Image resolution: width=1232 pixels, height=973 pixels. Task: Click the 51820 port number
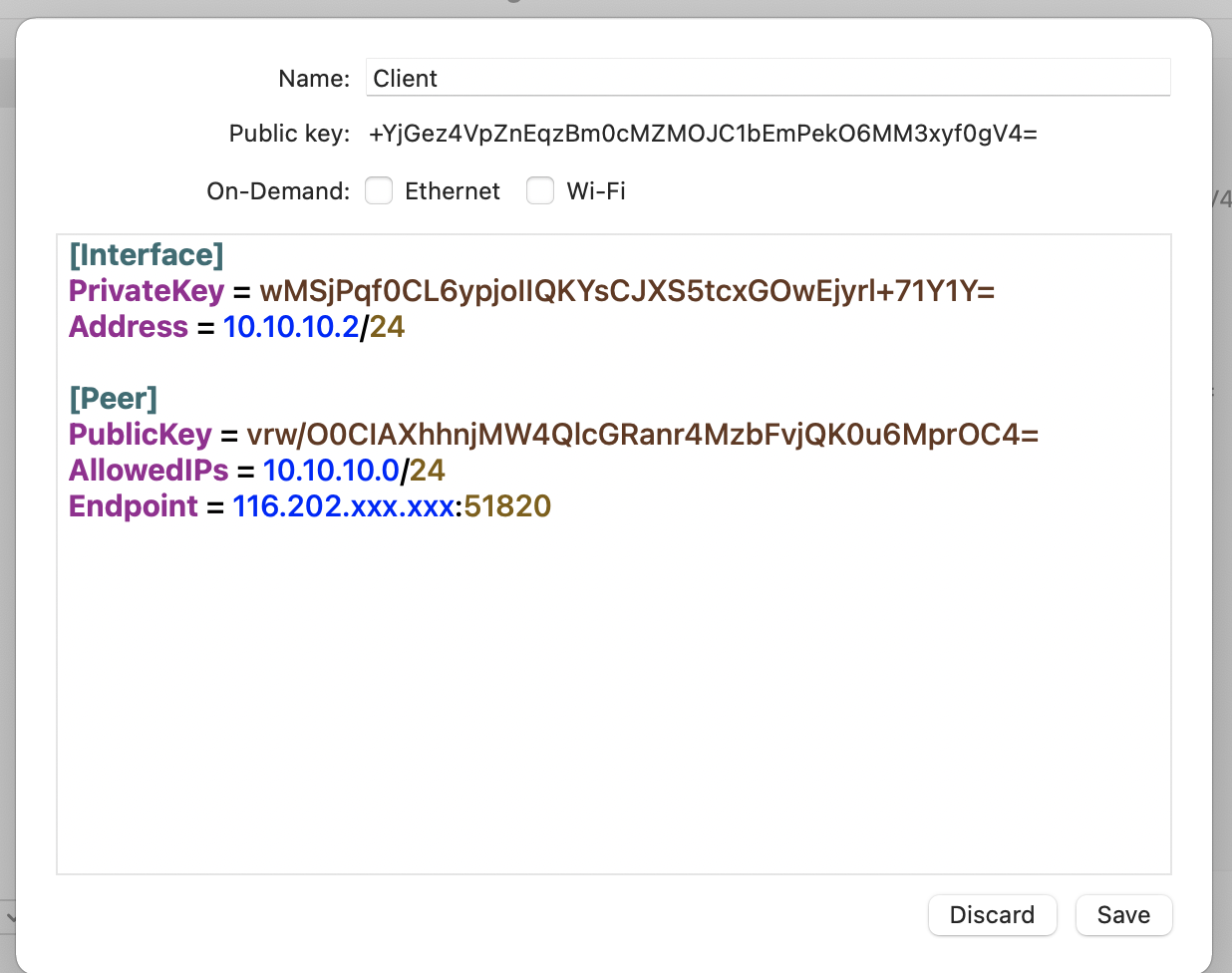click(507, 506)
